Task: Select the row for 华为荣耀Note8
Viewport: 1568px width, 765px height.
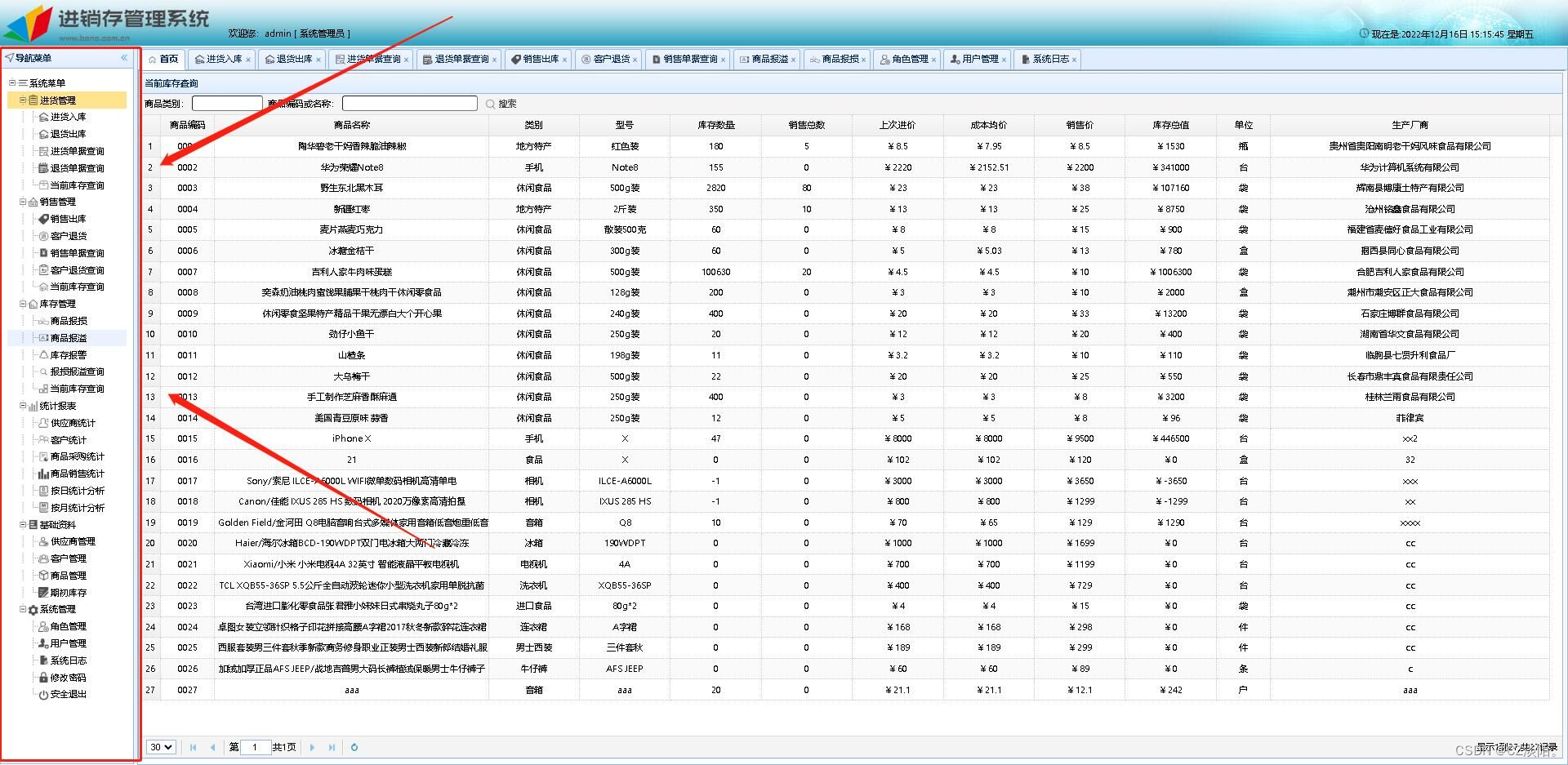Action: [845, 167]
